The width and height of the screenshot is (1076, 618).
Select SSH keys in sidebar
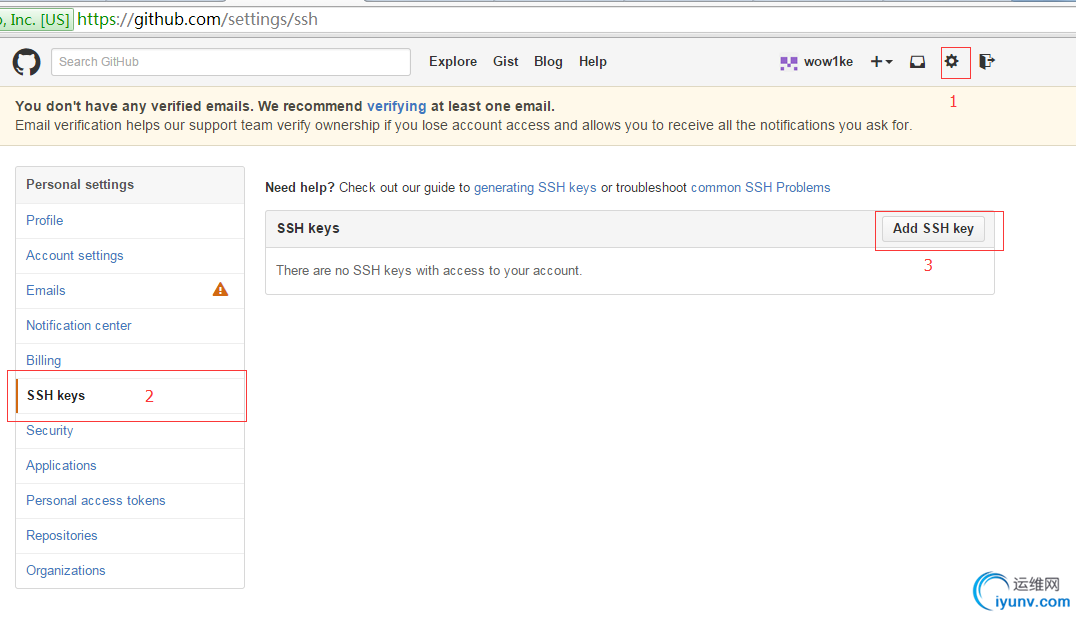point(130,396)
